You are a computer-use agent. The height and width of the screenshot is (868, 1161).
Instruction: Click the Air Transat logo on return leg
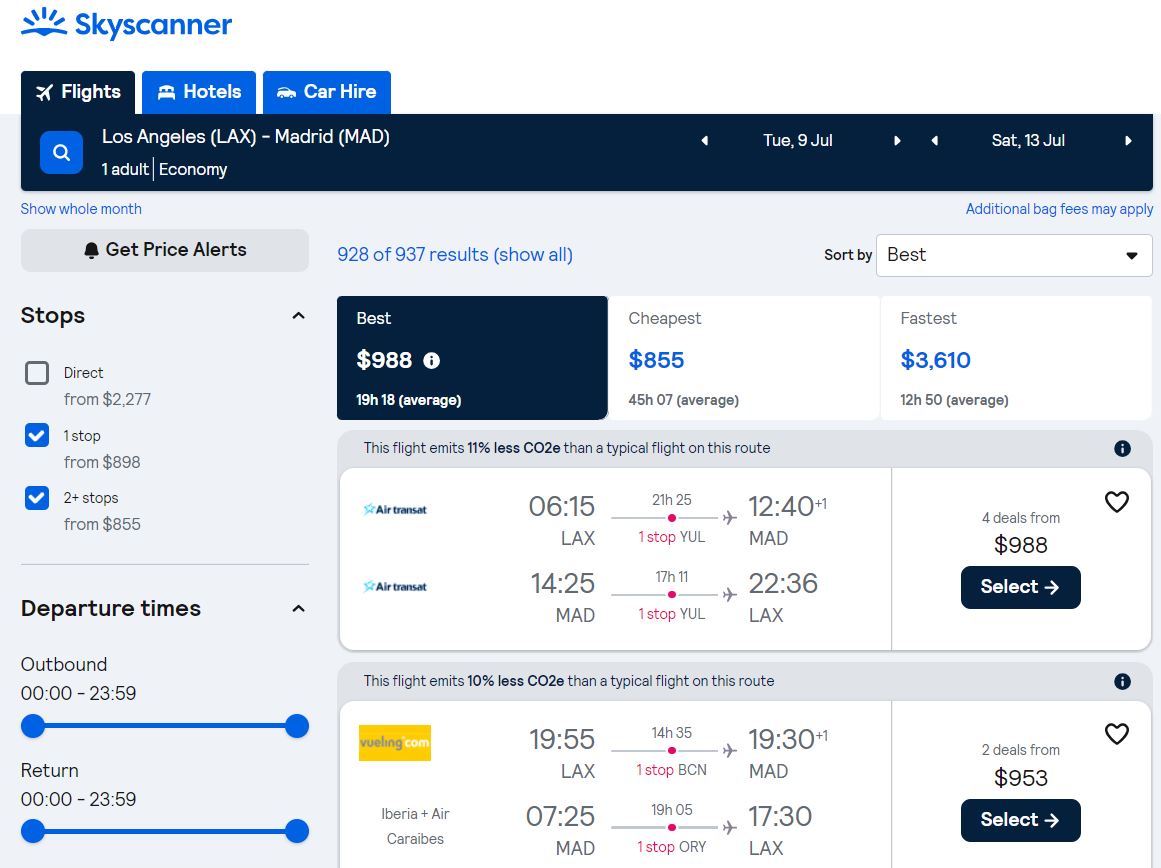pos(395,587)
